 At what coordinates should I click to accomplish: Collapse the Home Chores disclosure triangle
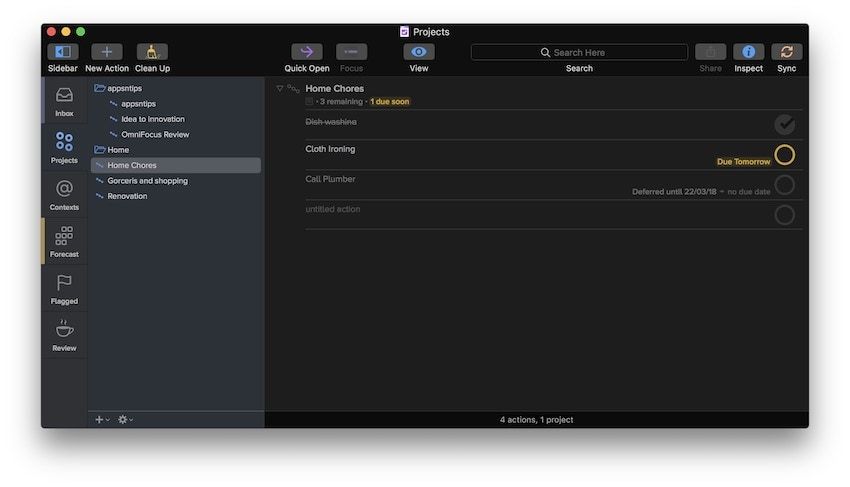pyautogui.click(x=280, y=89)
